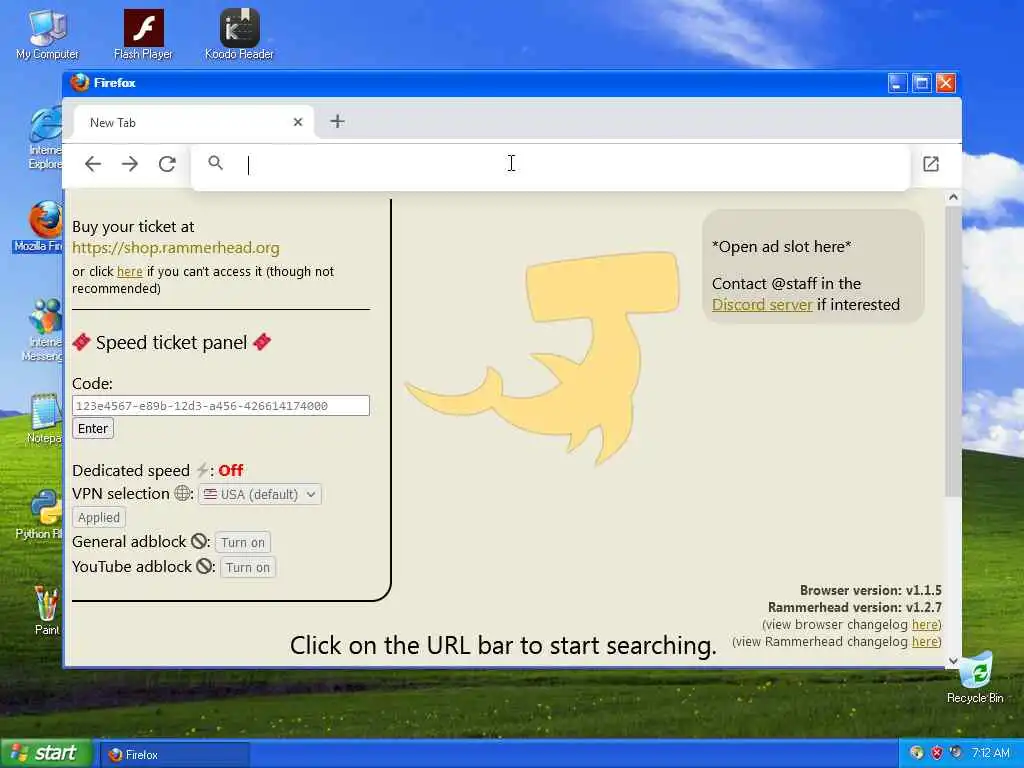This screenshot has height=768, width=1024.
Task: Go forward with the forward arrow
Action: (130, 164)
